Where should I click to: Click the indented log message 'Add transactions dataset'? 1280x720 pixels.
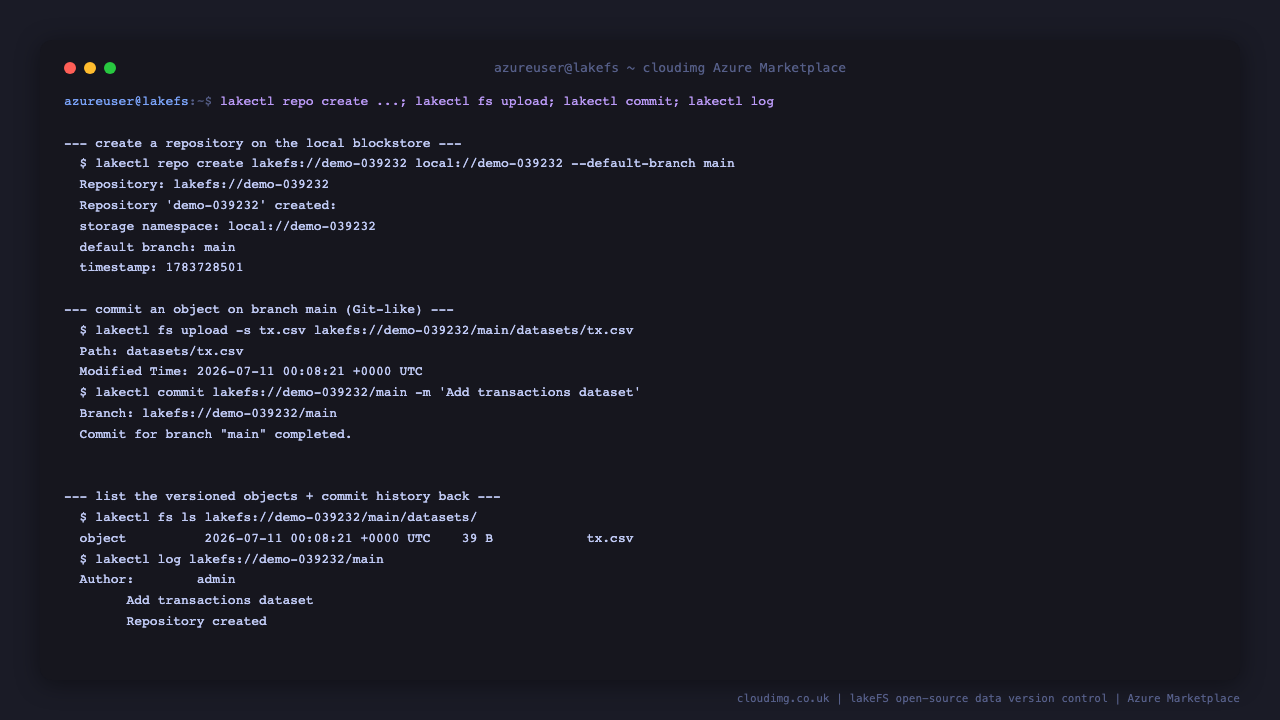[220, 600]
